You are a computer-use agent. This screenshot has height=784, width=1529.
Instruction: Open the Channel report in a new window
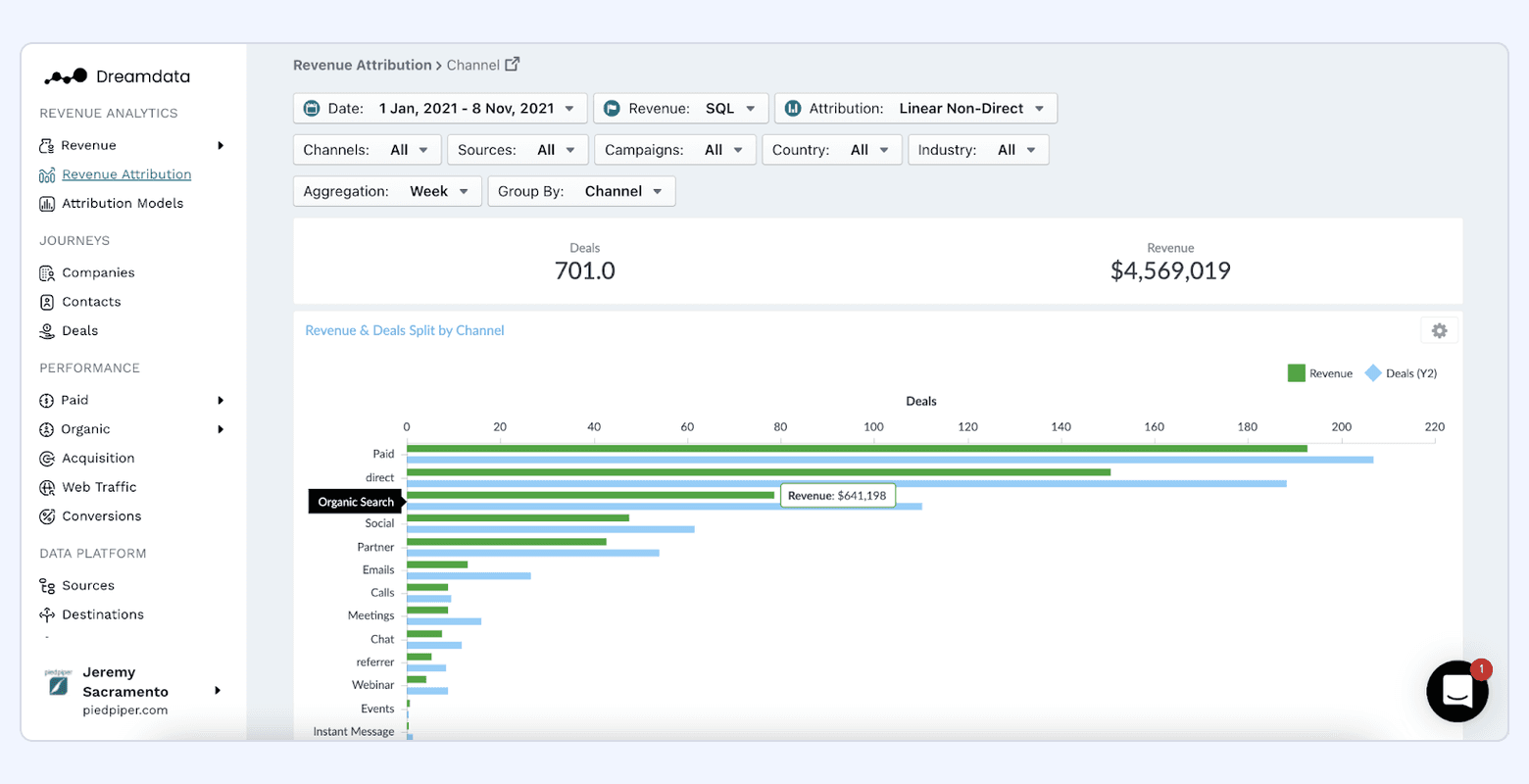click(513, 63)
